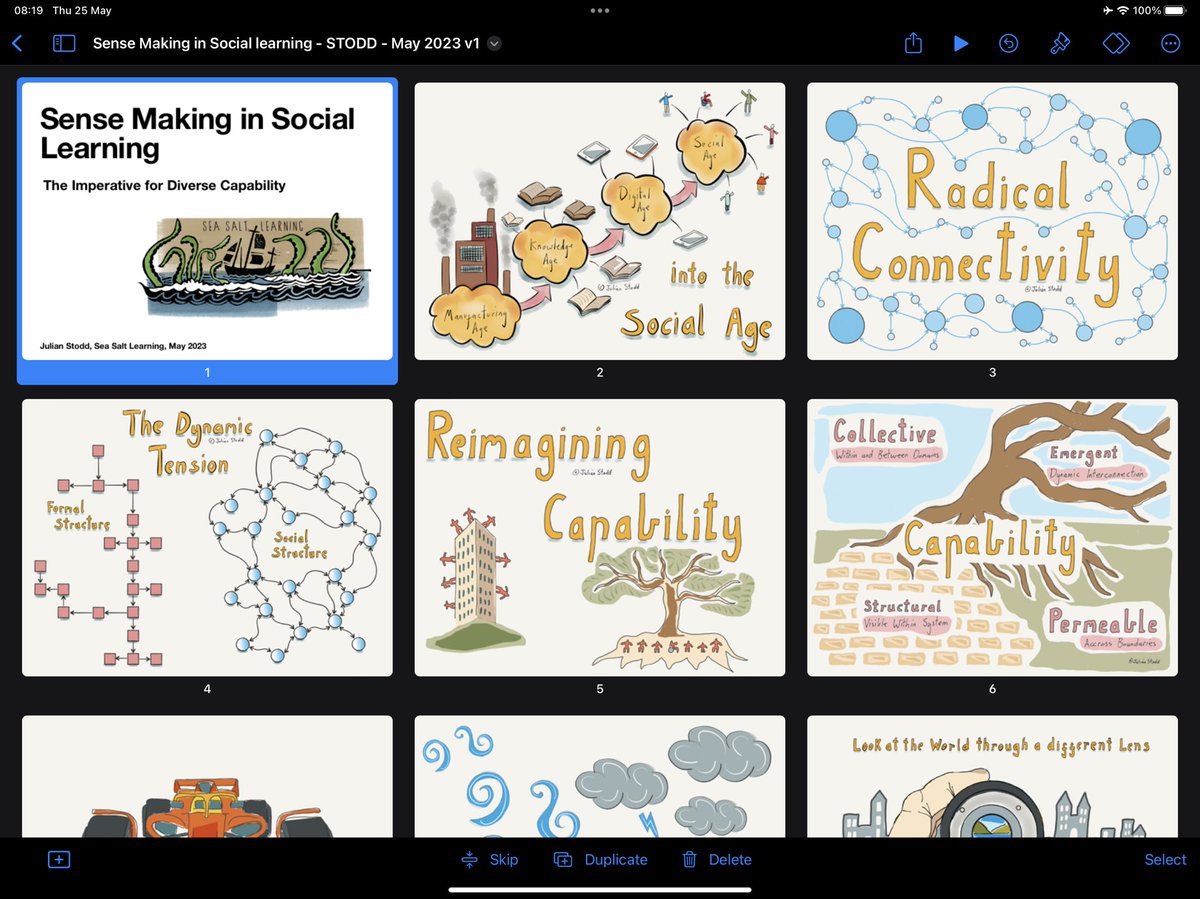Play the slideshow

[x=961, y=43]
